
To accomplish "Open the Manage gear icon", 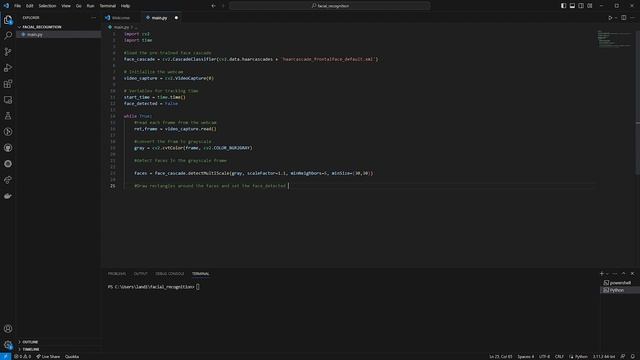I will [x=8, y=345].
